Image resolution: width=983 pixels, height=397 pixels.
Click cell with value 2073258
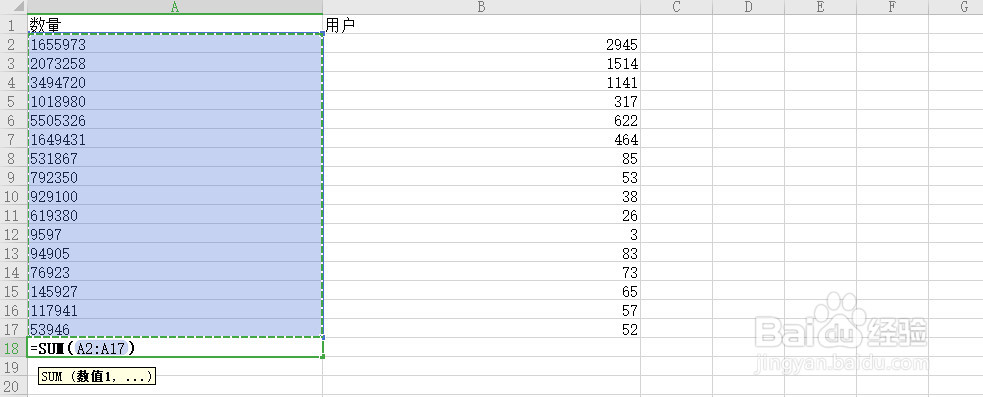[175, 63]
